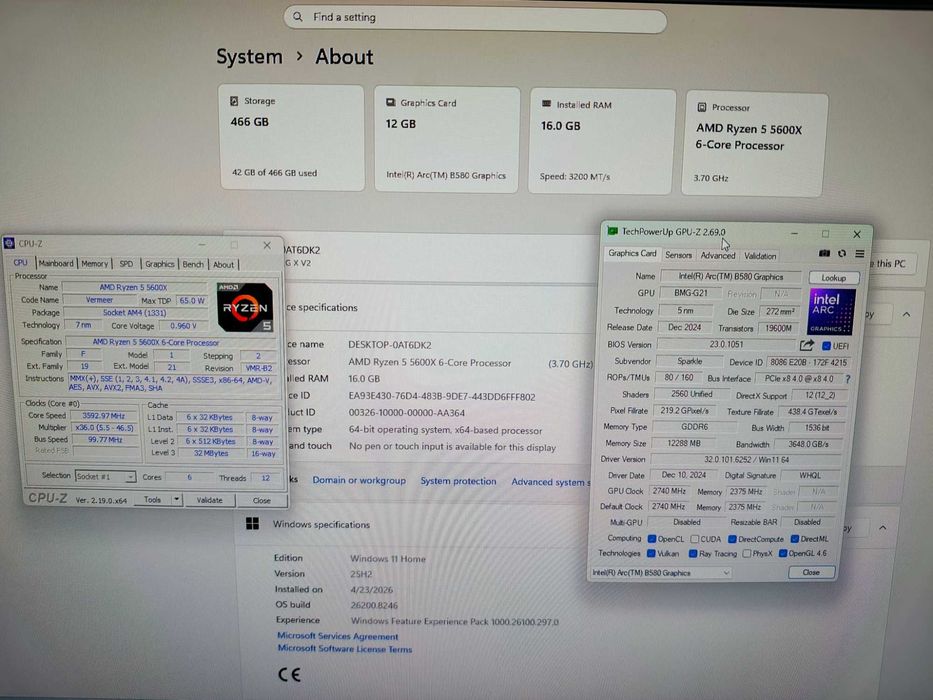Screen dimensions: 933x700
Task: Click the Installed RAM card icon
Action: (x=546, y=104)
